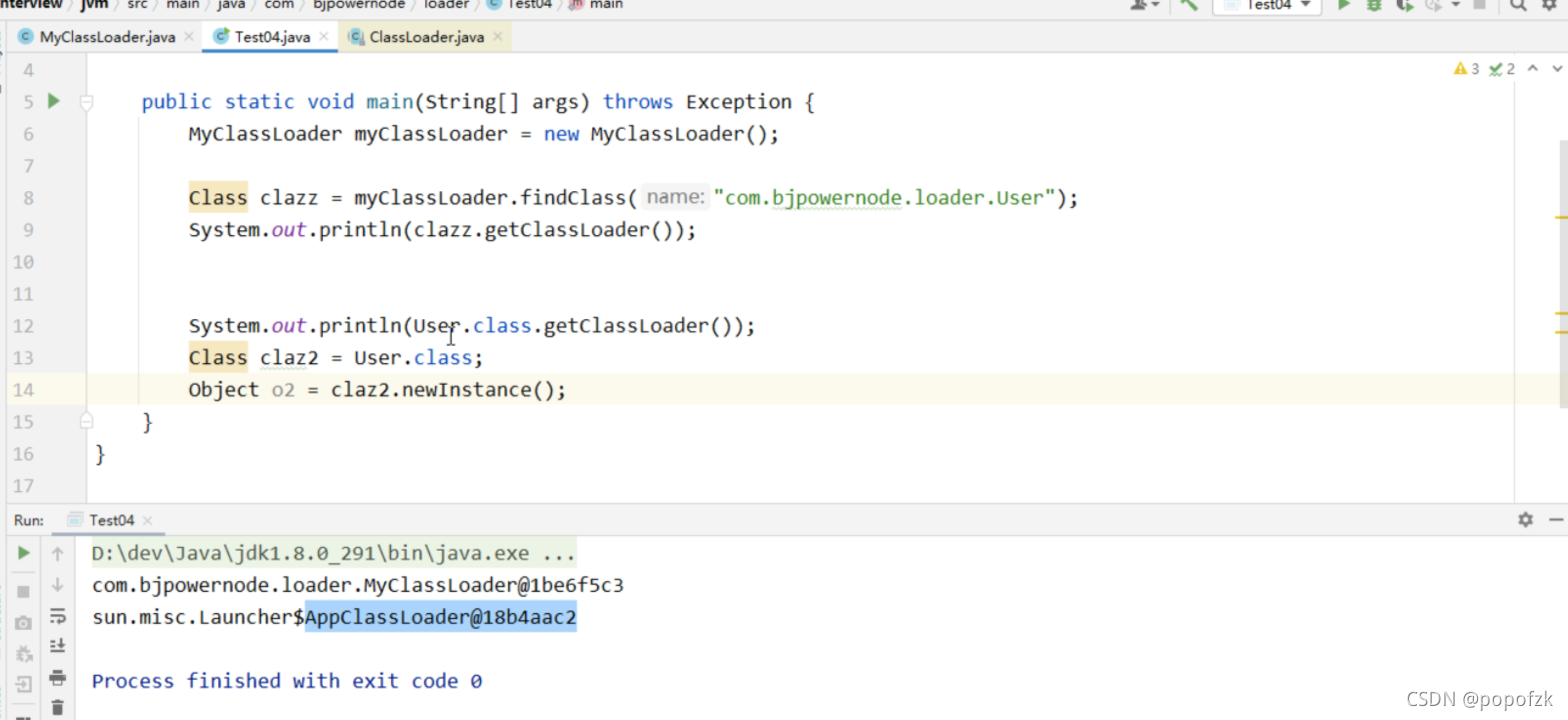Click the "com.bjpowernode.loader.User" string
This screenshot has height=720, width=1568.
tap(885, 198)
